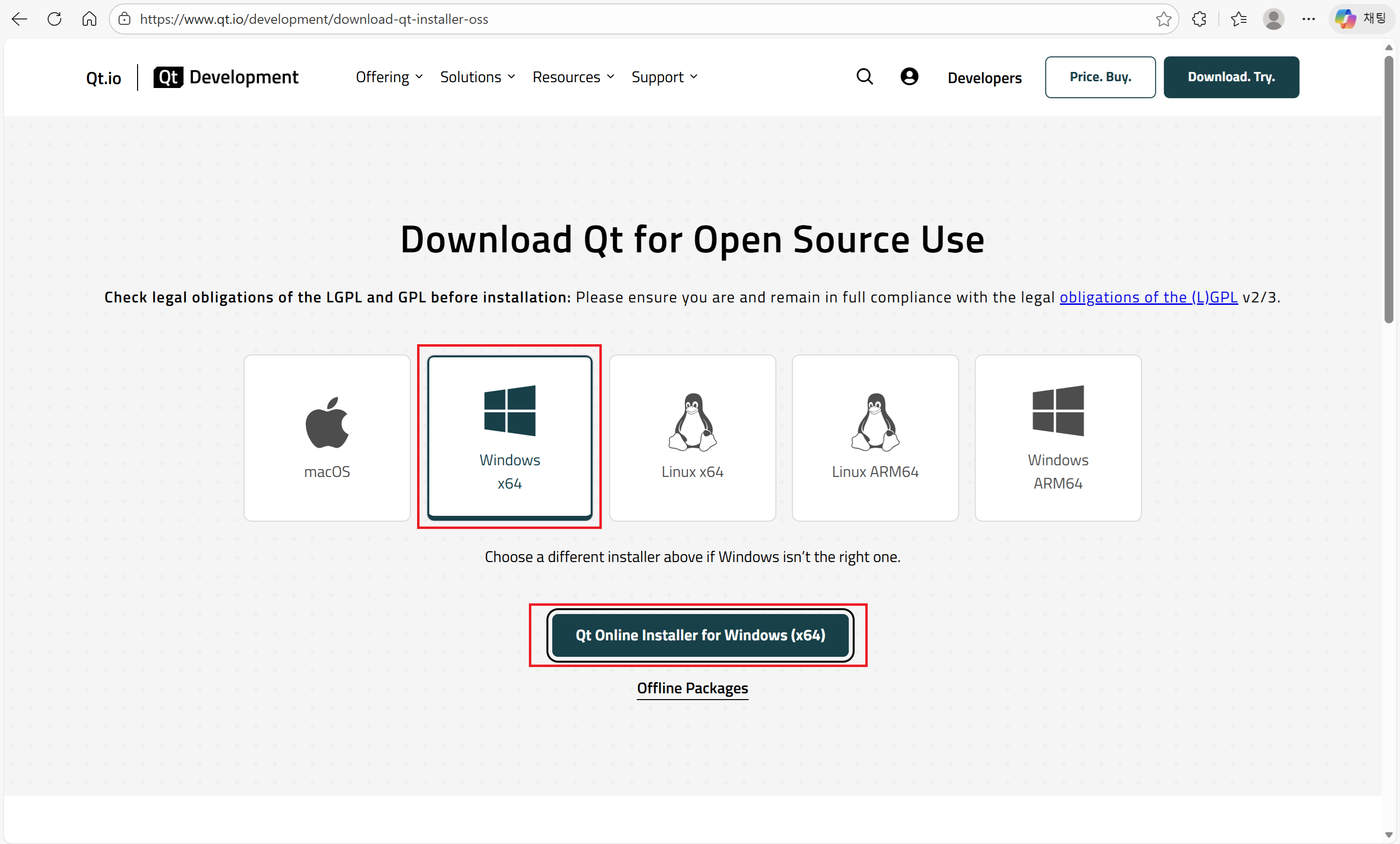
Task: Open the user account icon in the header
Action: tap(909, 76)
